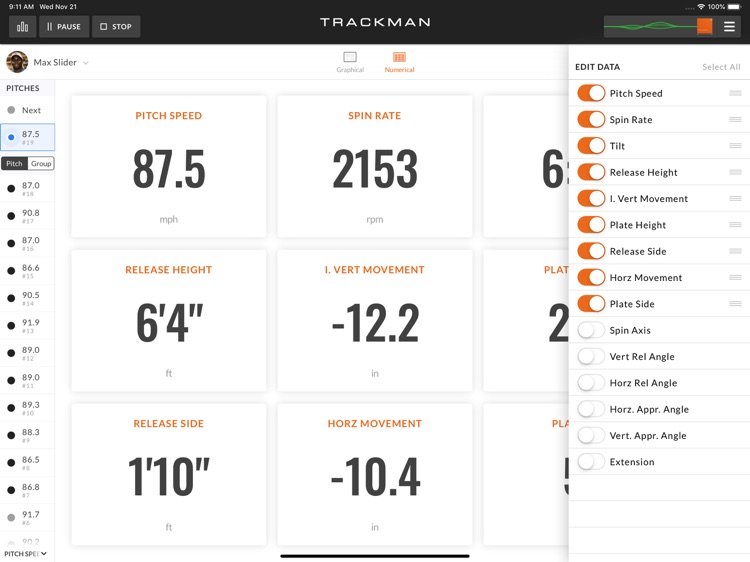Enable the Vert Rel Angle toggle

coord(591,356)
